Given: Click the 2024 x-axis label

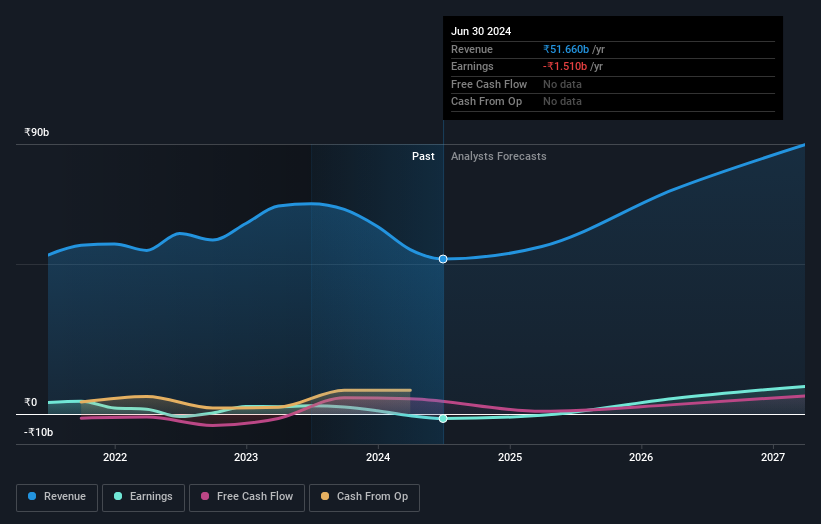Looking at the screenshot, I should pyautogui.click(x=378, y=457).
